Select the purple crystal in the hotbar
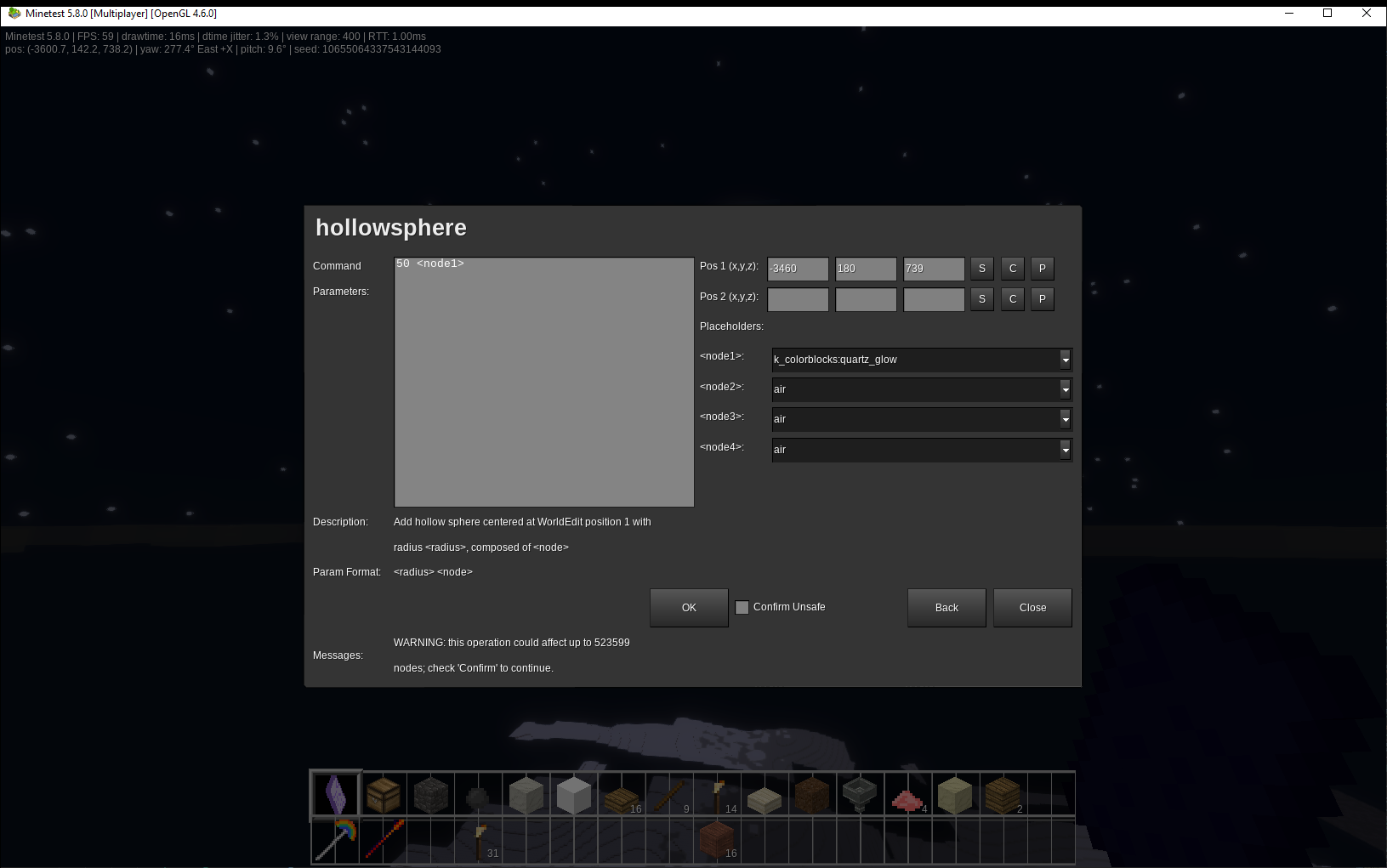1387x868 pixels. click(x=336, y=795)
